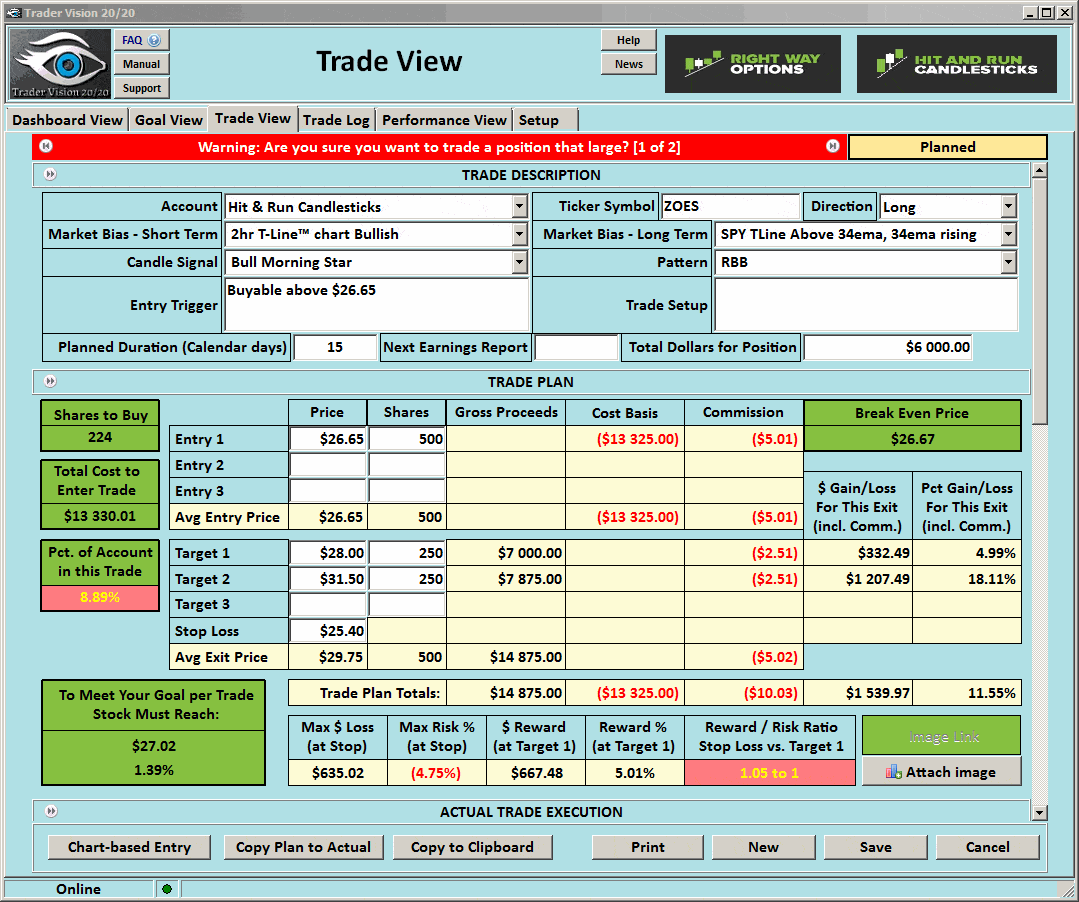The height and width of the screenshot is (902, 1079).
Task: Open the Hit and Run Candlesticks banner
Action: click(957, 64)
